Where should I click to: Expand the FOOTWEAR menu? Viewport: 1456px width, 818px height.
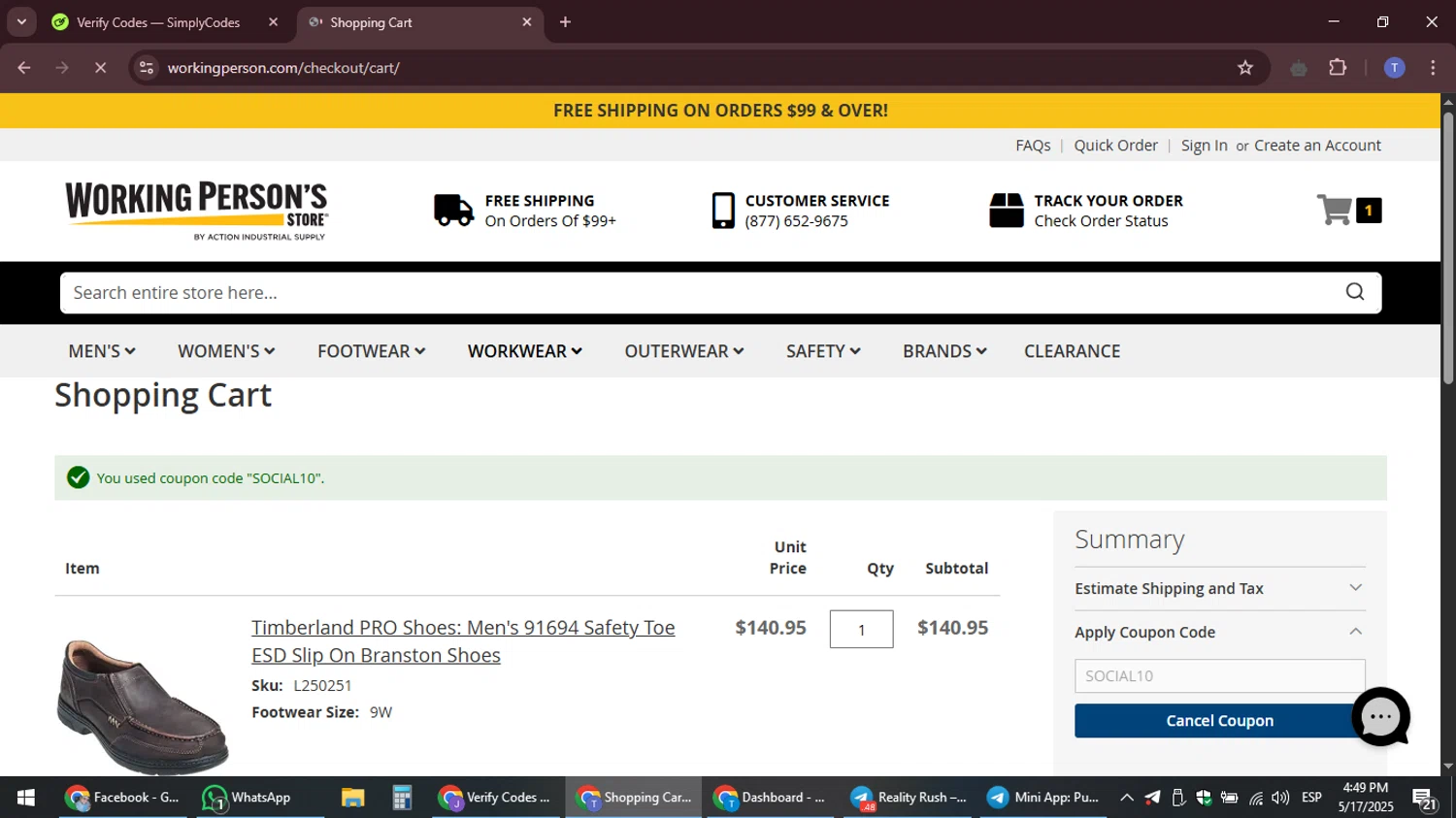371,351
